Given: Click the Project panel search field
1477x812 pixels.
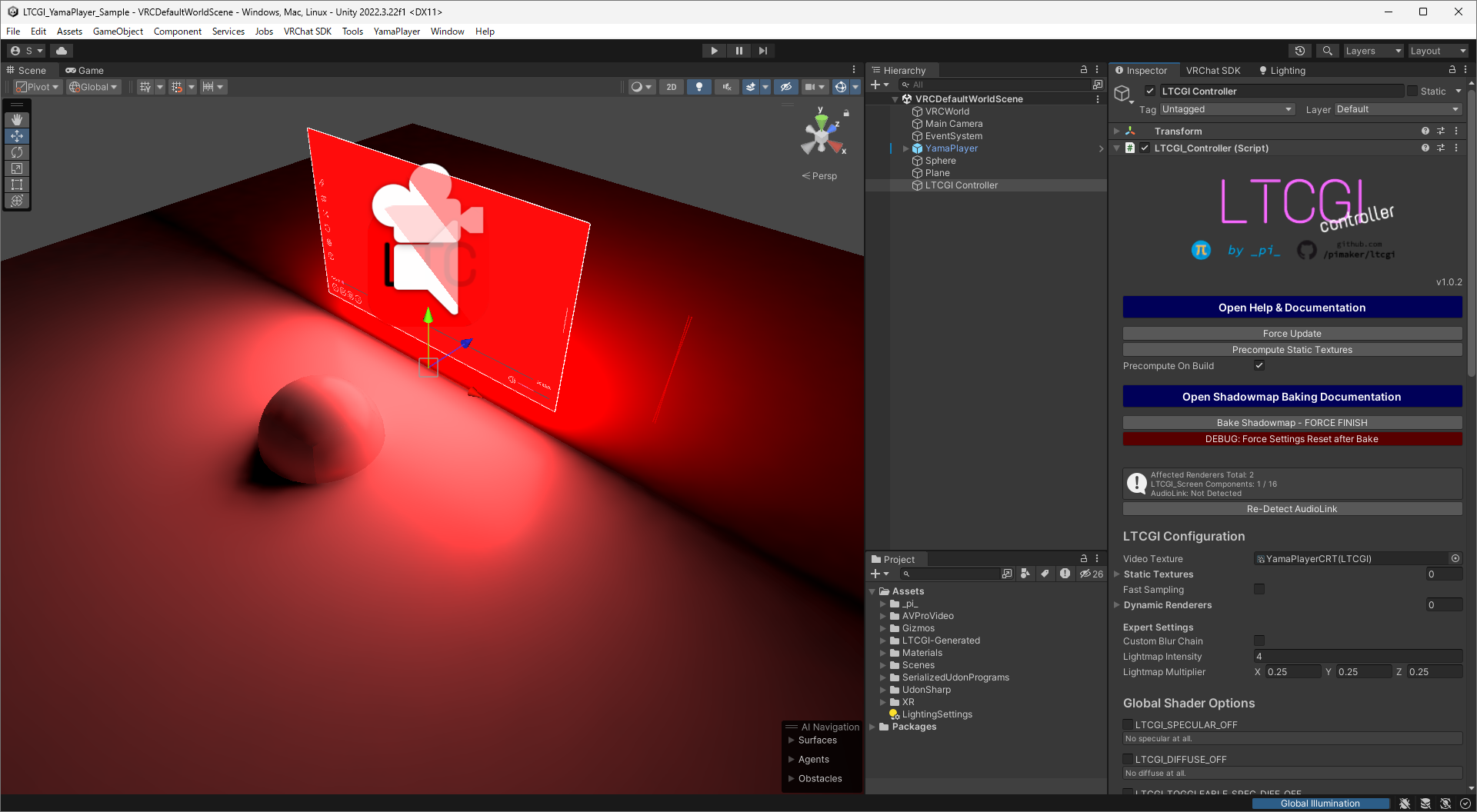Looking at the screenshot, I should [x=954, y=574].
